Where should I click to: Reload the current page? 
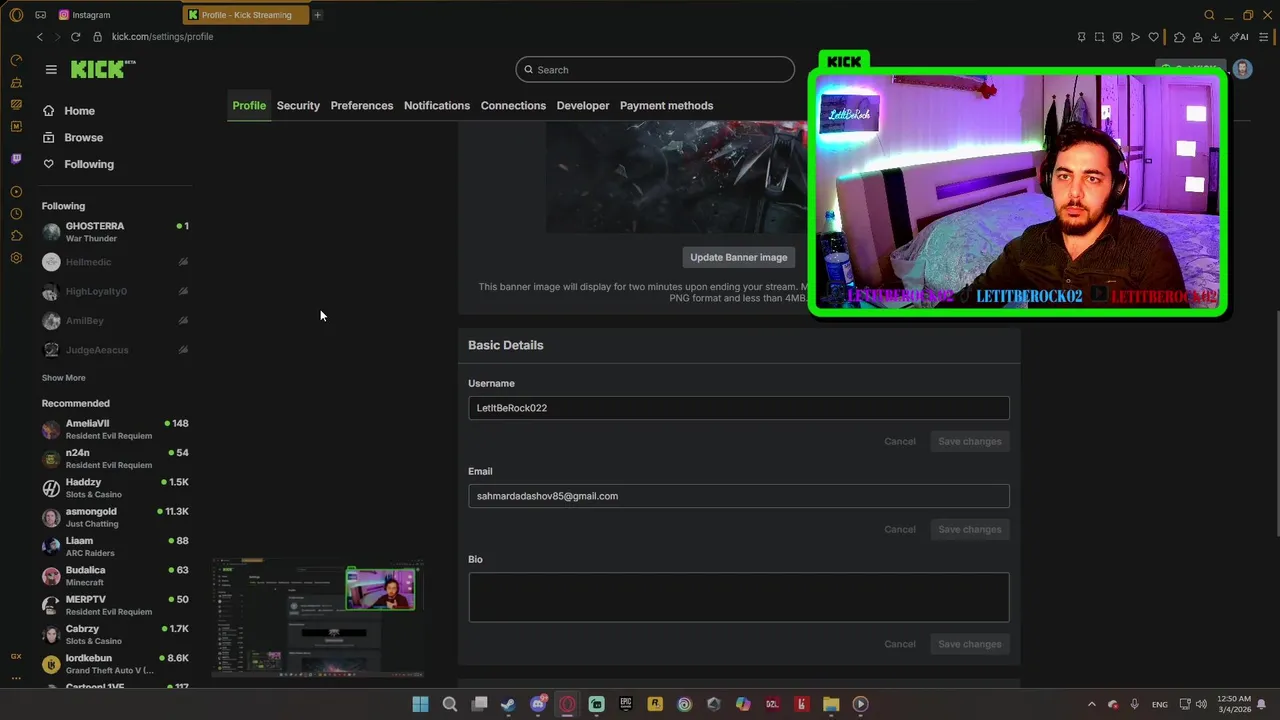tap(75, 37)
